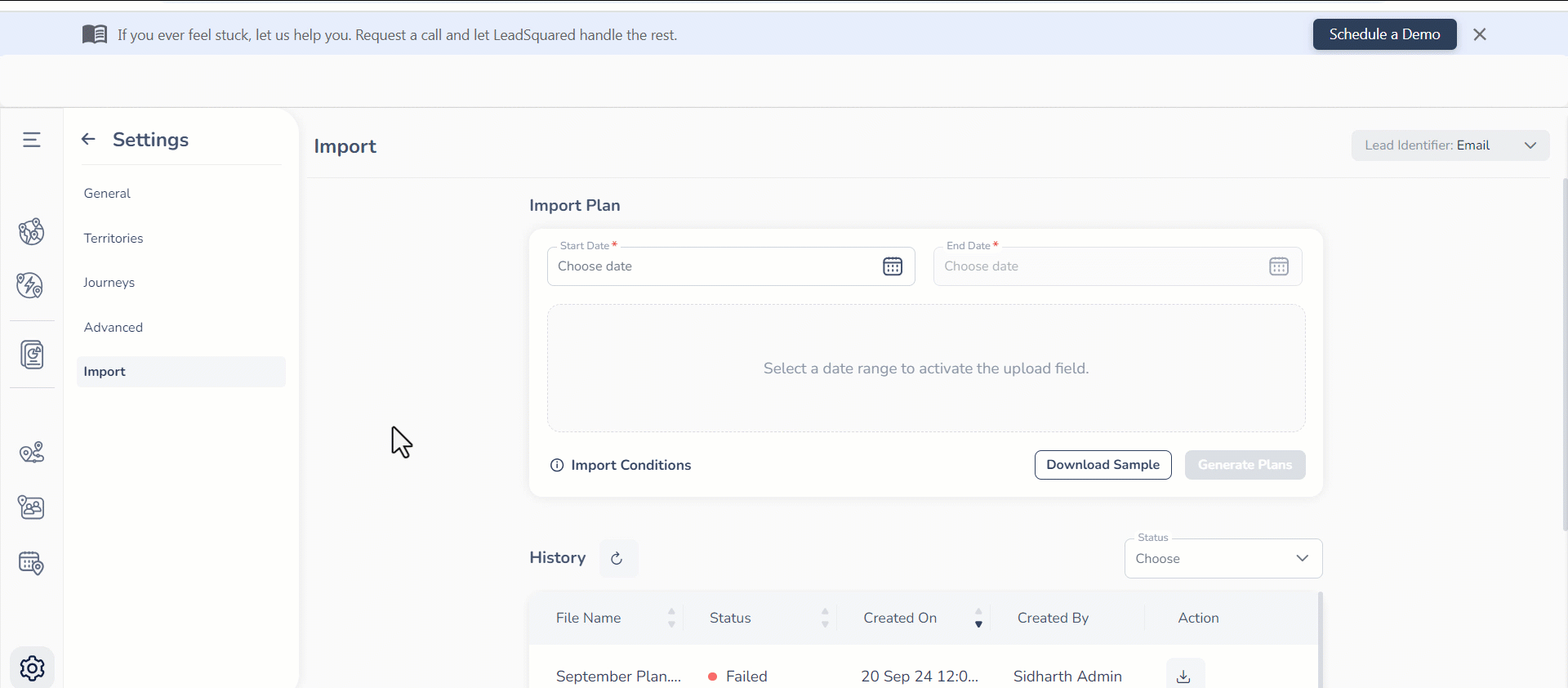Click the Schedule a Demo button

coord(1384,34)
